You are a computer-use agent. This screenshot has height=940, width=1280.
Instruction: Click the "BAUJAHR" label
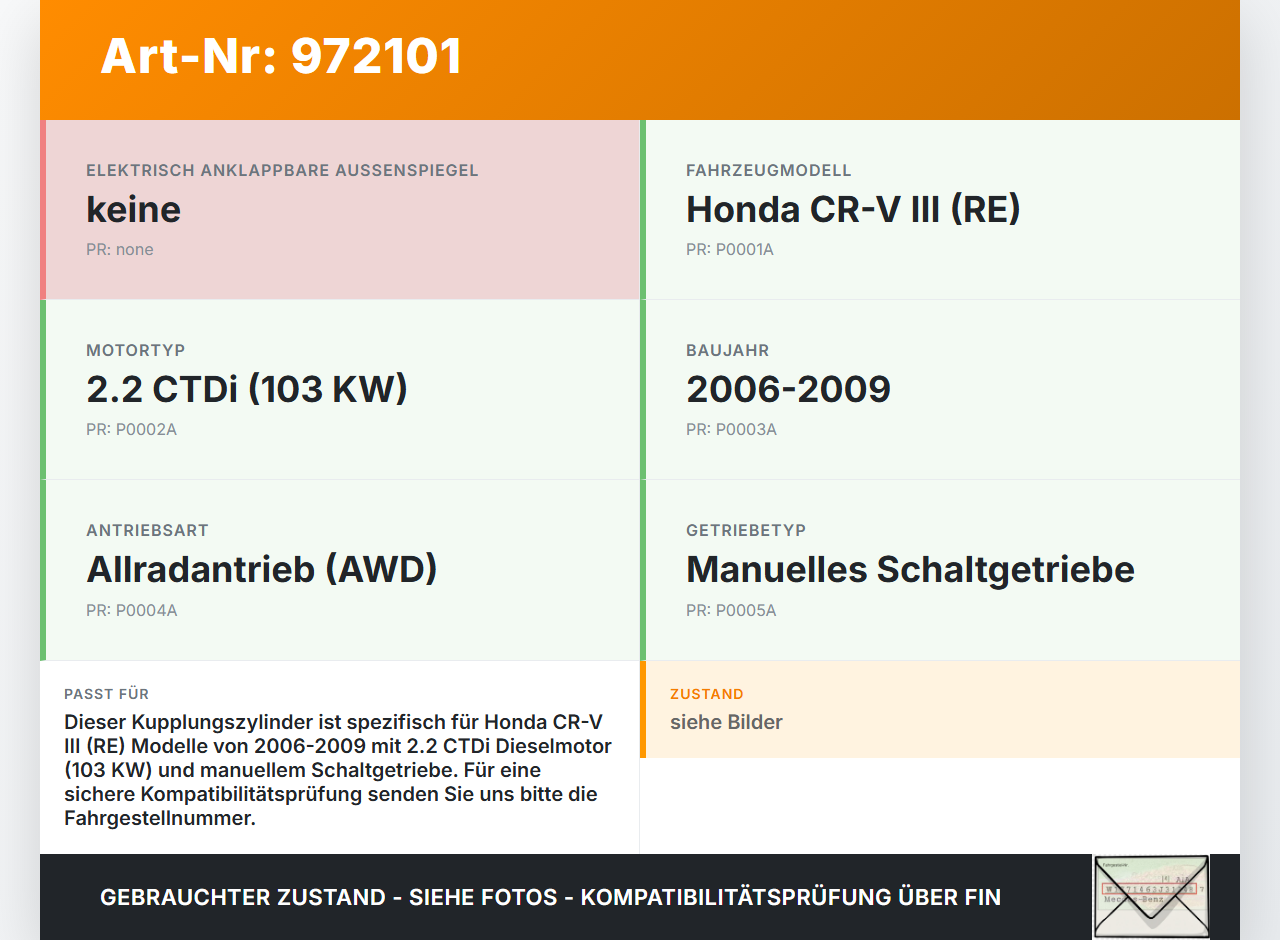point(728,351)
